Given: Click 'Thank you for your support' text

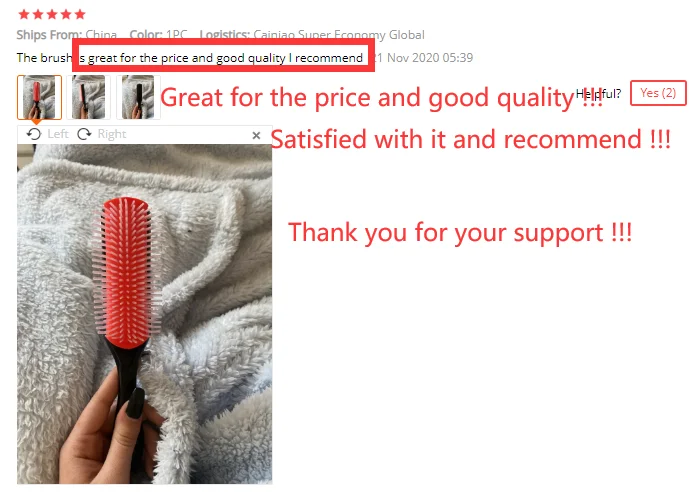Looking at the screenshot, I should (x=460, y=233).
